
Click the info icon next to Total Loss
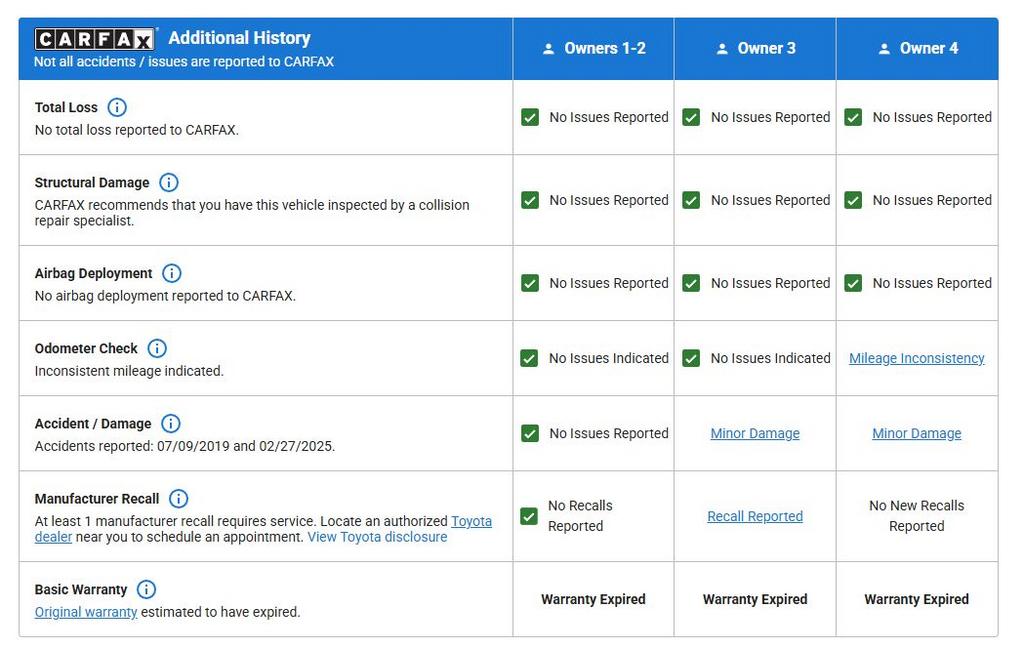(x=117, y=107)
